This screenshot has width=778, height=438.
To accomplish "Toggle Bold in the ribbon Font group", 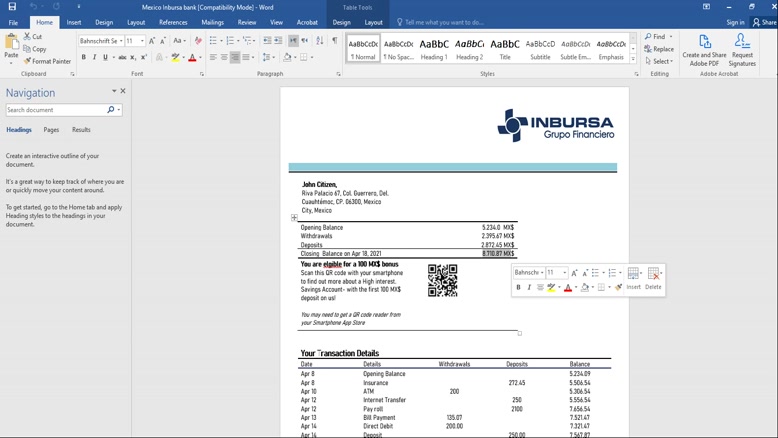I will [x=84, y=58].
